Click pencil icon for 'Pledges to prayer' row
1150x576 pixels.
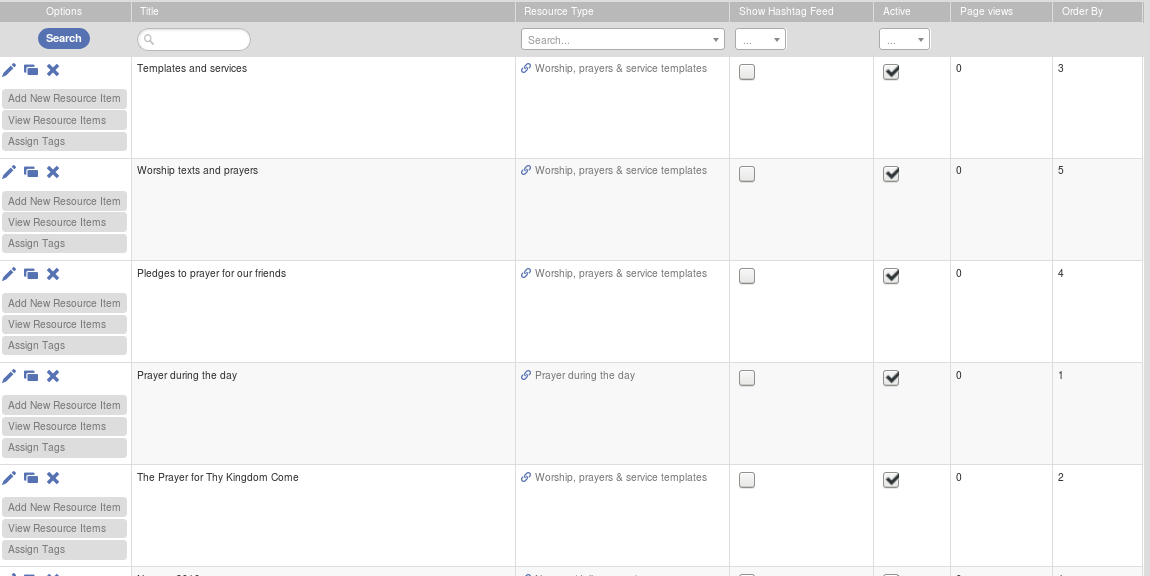point(9,274)
